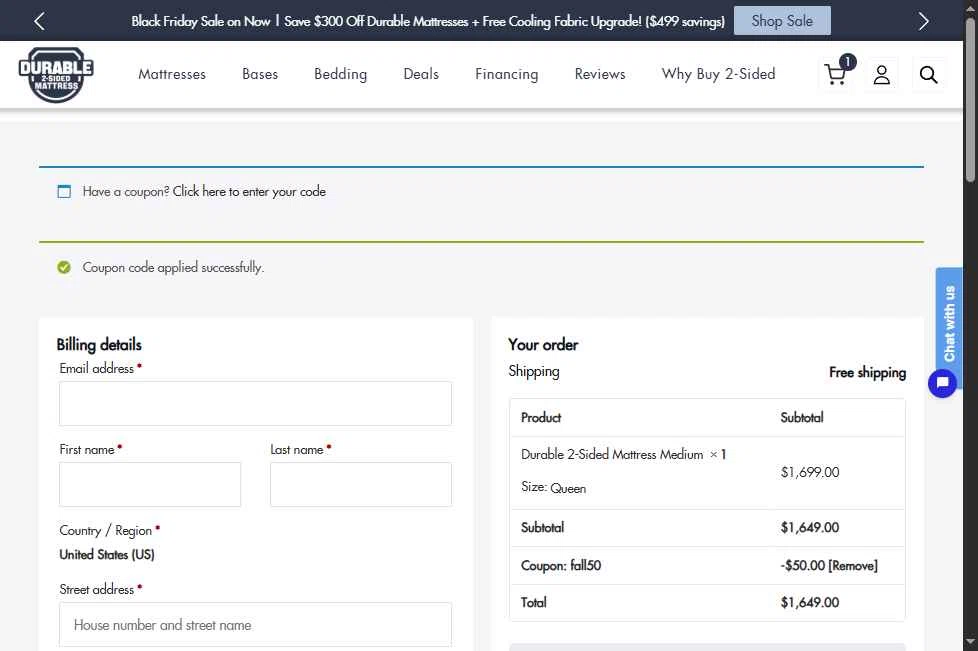Click the Black Friday Sale banner text
The height and width of the screenshot is (651, 978).
pyautogui.click(x=428, y=21)
